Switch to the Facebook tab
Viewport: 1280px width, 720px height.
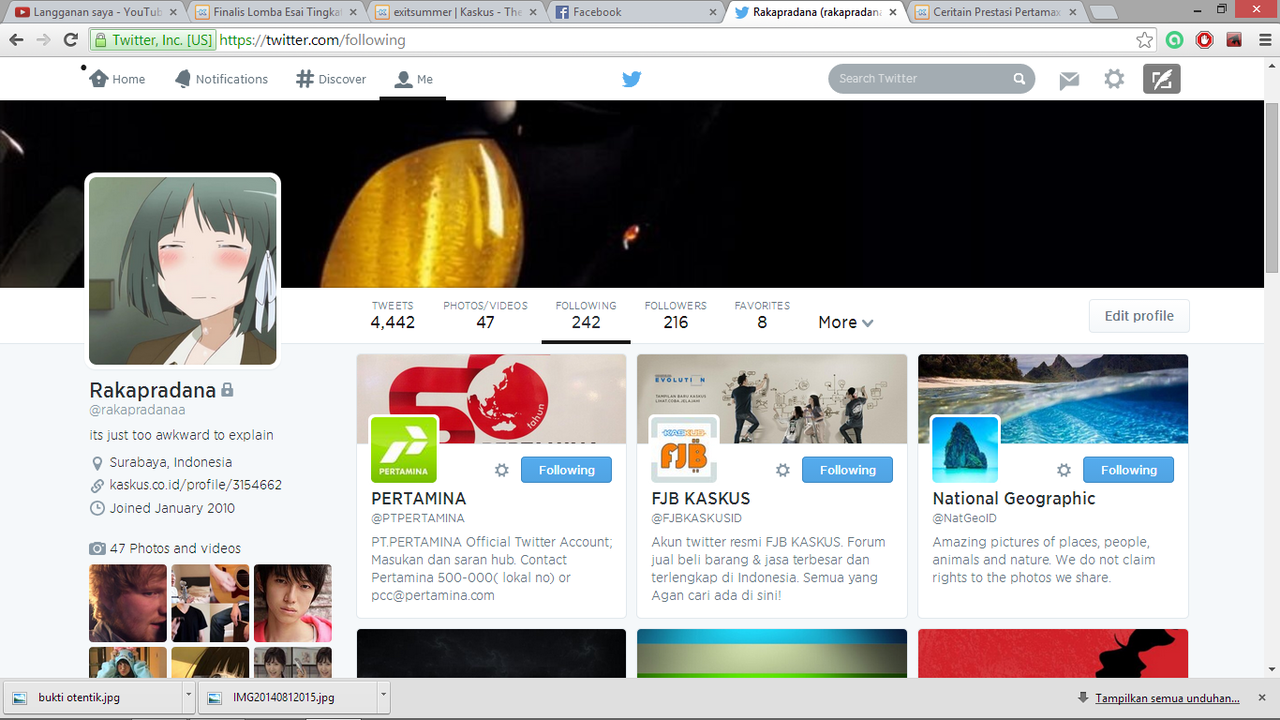[x=635, y=12]
